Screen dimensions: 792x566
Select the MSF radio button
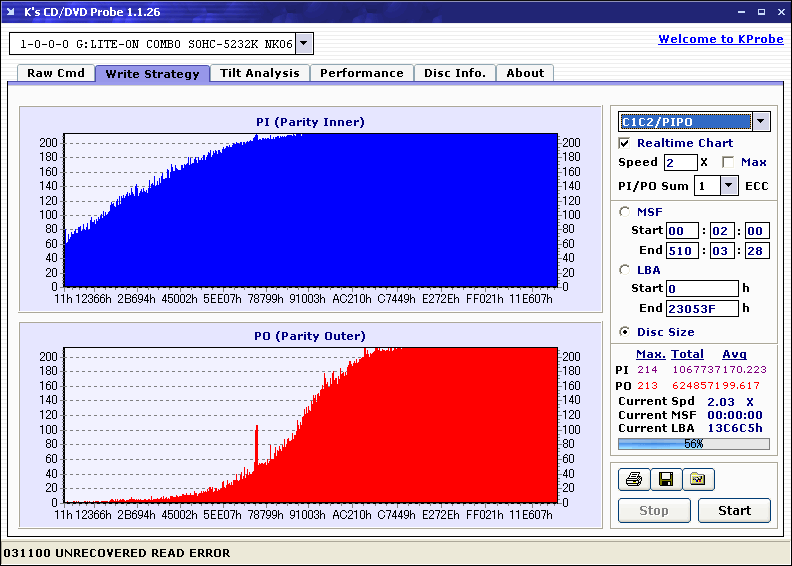pyautogui.click(x=624, y=212)
